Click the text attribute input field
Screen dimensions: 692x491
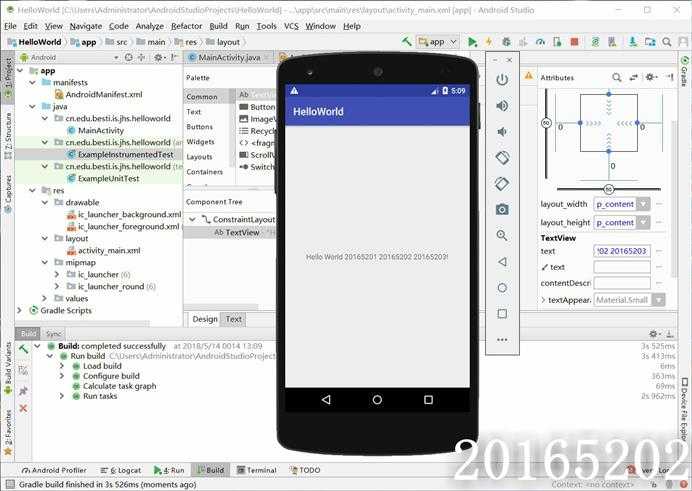(622, 251)
